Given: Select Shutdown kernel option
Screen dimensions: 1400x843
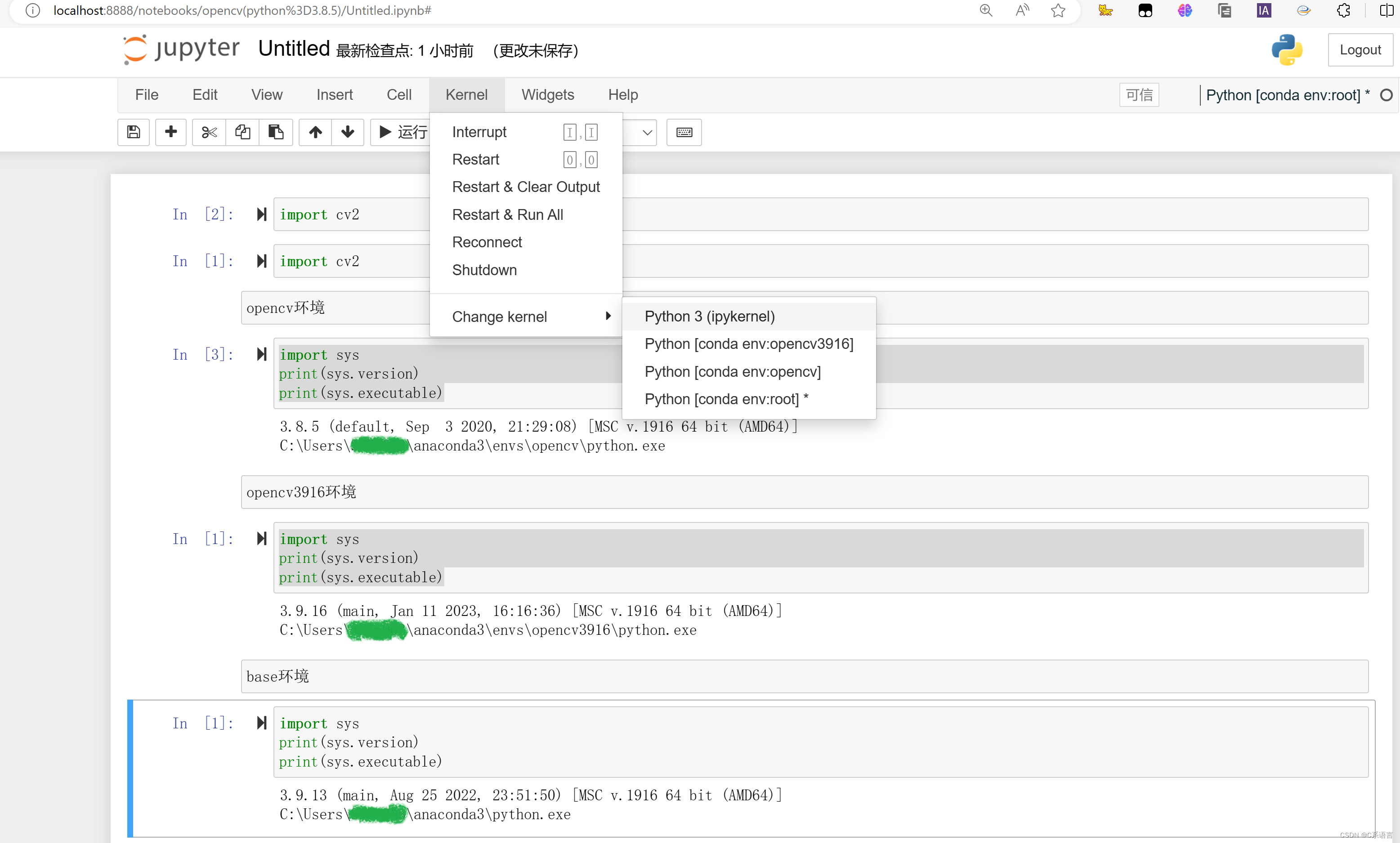Looking at the screenshot, I should [526, 270].
